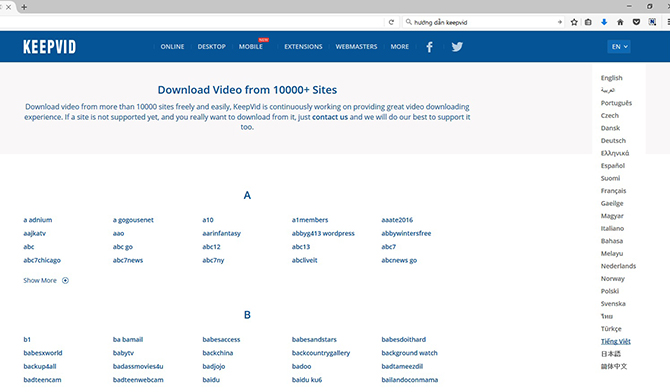This screenshot has height=392, width=670.
Task: Open the EN language dropdown
Action: [x=619, y=47]
